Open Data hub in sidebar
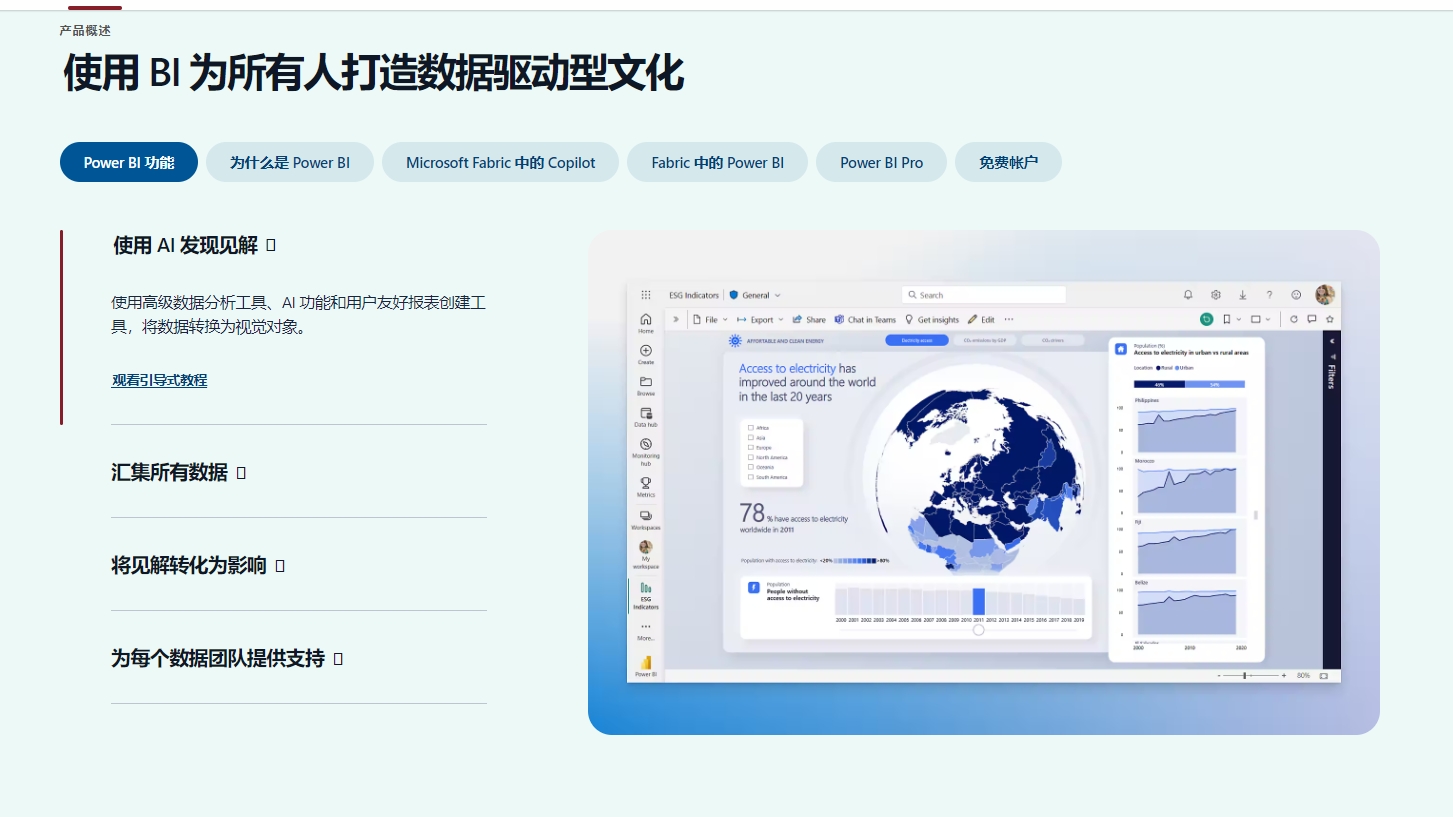Image resolution: width=1453 pixels, height=817 pixels. [x=646, y=416]
